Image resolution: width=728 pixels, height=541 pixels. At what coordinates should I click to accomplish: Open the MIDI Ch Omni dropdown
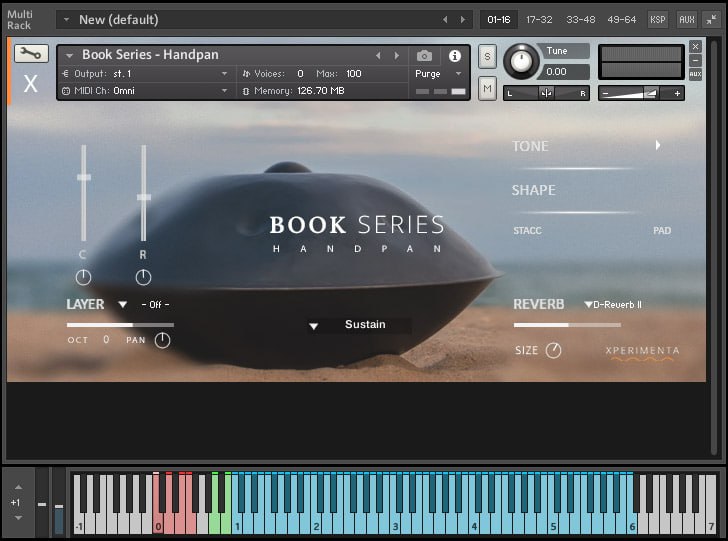pyautogui.click(x=224, y=91)
